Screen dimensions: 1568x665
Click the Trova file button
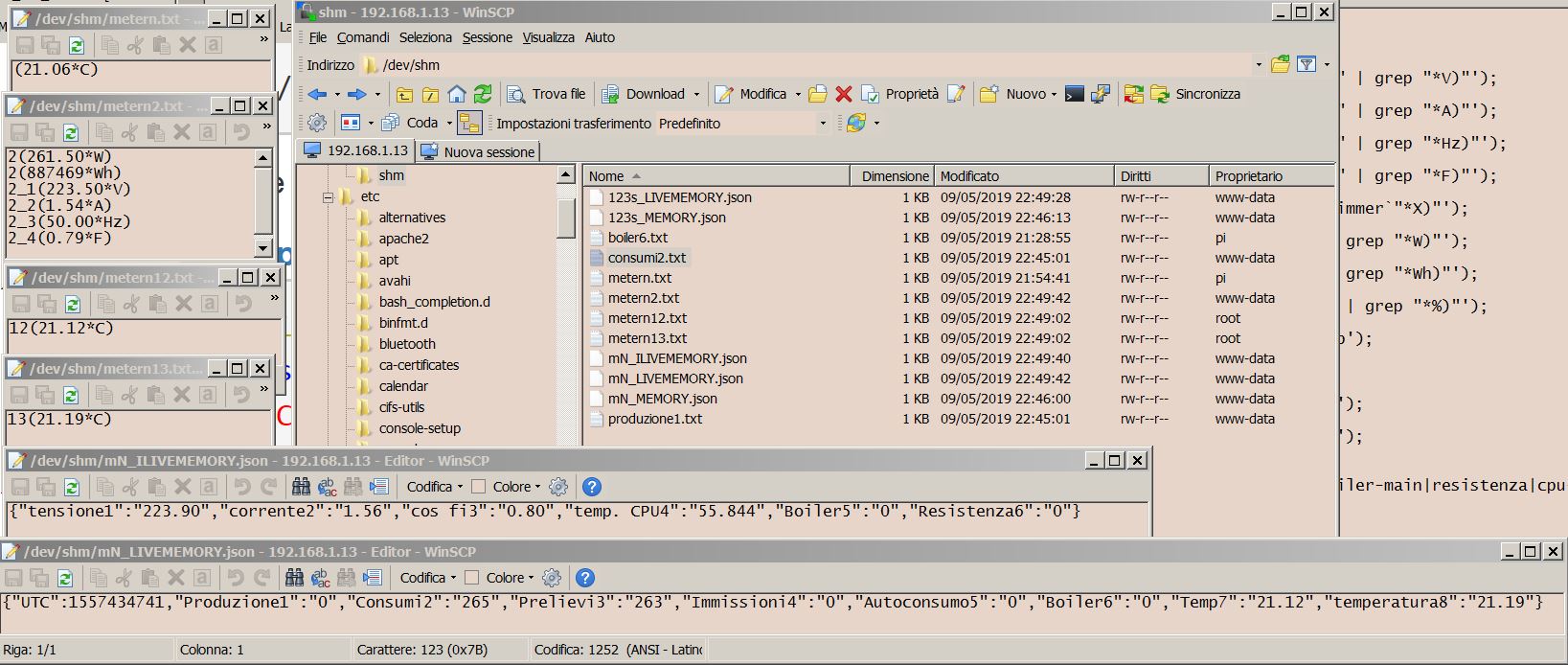(546, 94)
